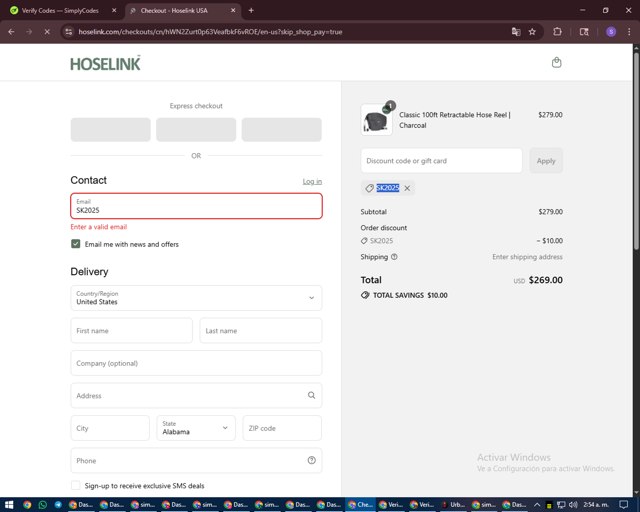The width and height of the screenshot is (640, 512).
Task: Go back to the previous page
Action: coord(11,32)
